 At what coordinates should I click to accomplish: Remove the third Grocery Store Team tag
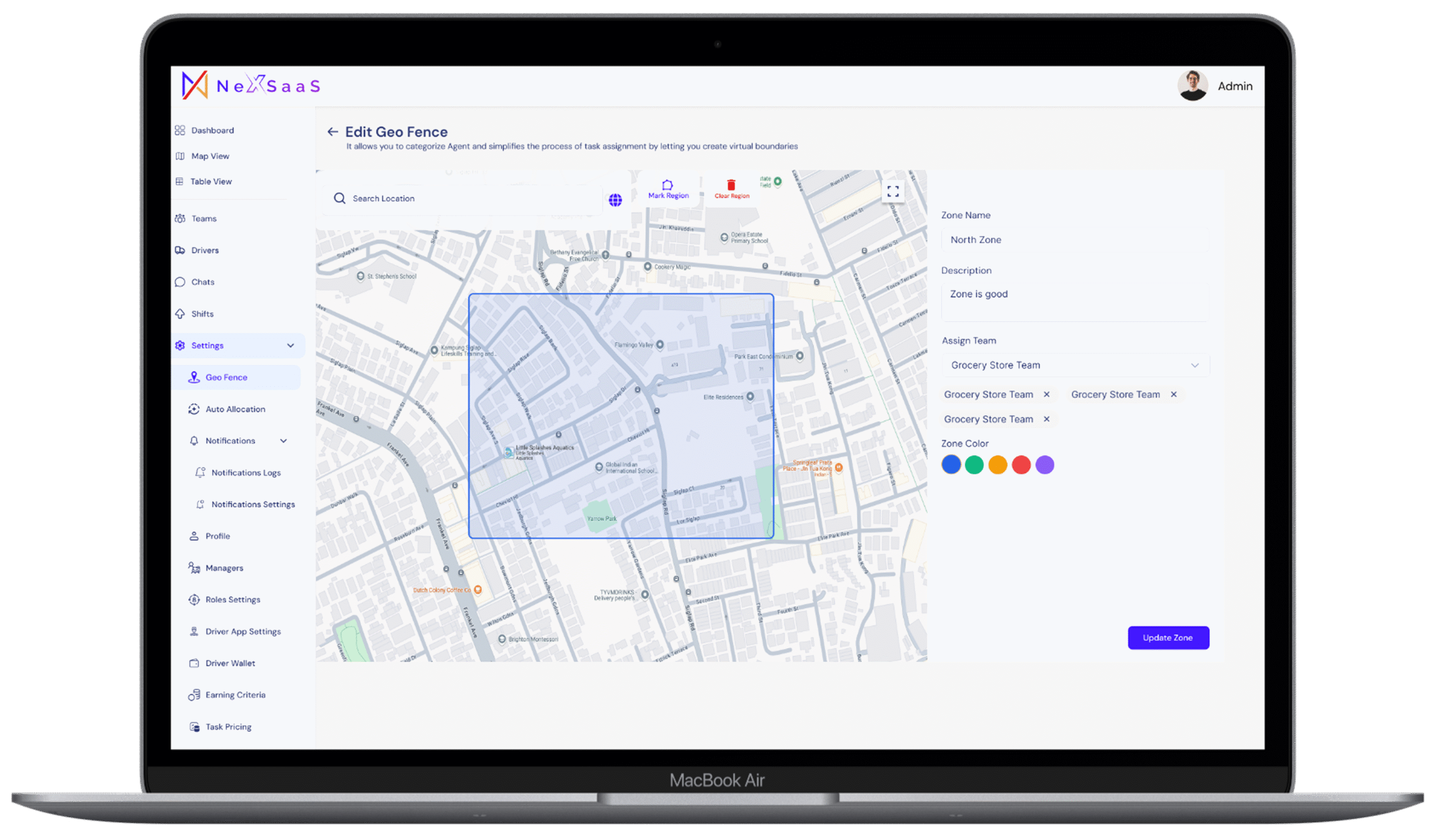[1046, 419]
